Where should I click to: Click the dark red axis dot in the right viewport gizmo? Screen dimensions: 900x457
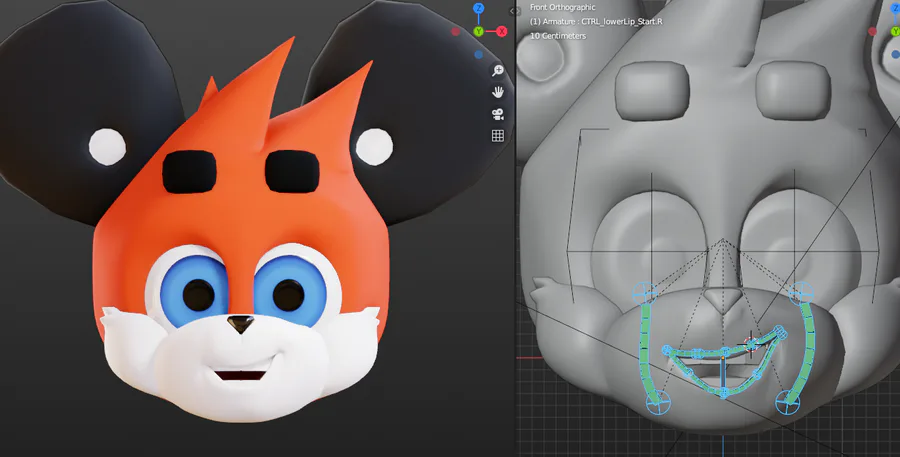(872, 32)
